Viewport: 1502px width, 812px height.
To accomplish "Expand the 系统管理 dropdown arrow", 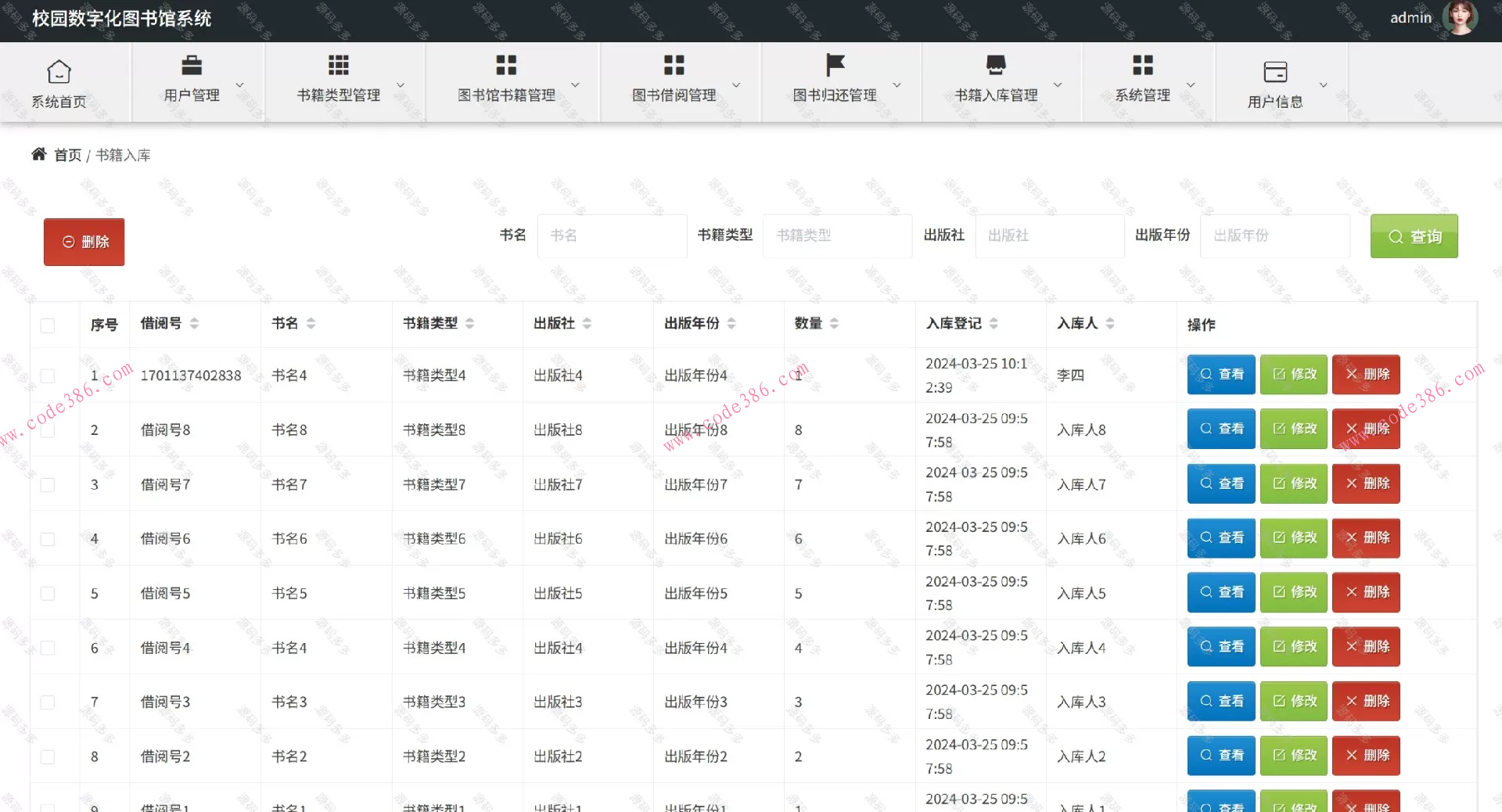I will click(1191, 84).
